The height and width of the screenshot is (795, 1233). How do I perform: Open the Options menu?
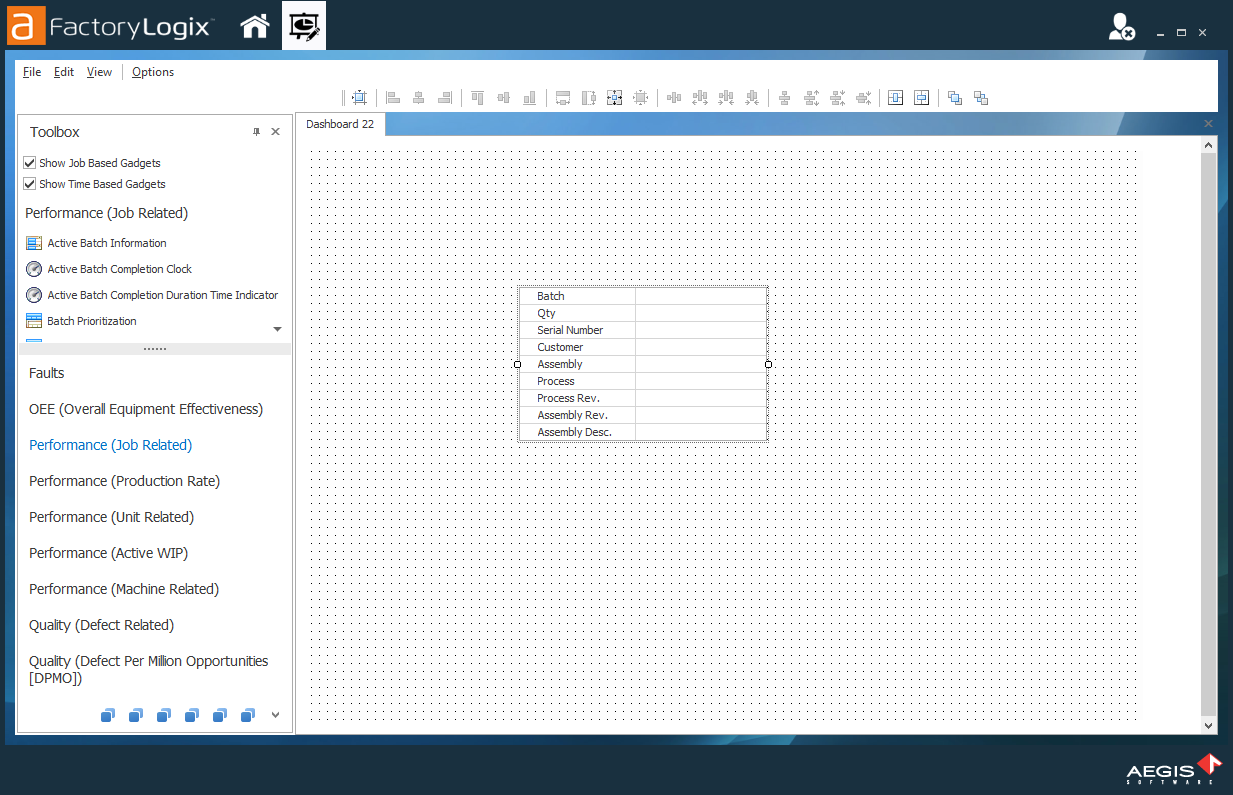(152, 71)
